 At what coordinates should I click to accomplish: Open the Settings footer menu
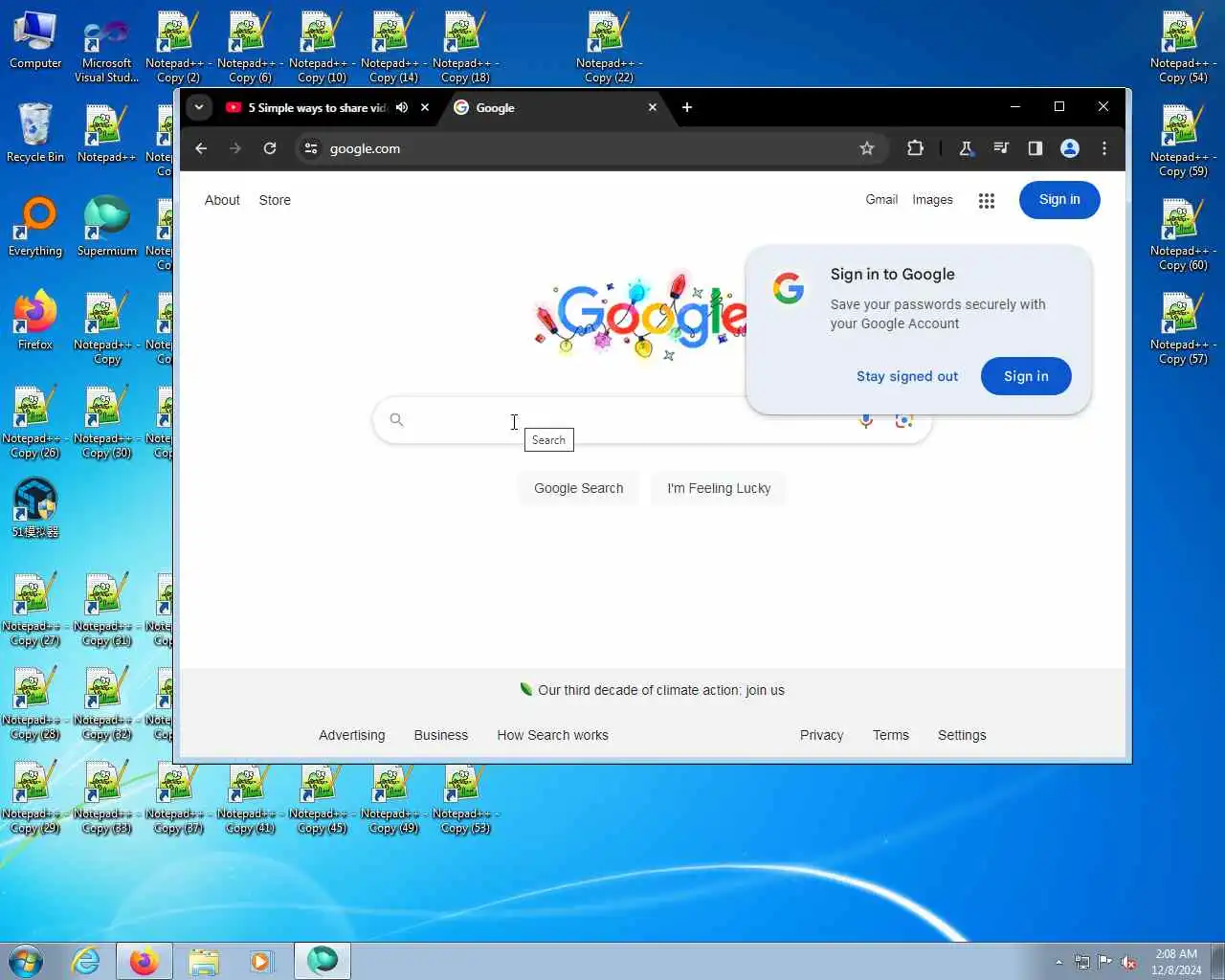coord(962,735)
